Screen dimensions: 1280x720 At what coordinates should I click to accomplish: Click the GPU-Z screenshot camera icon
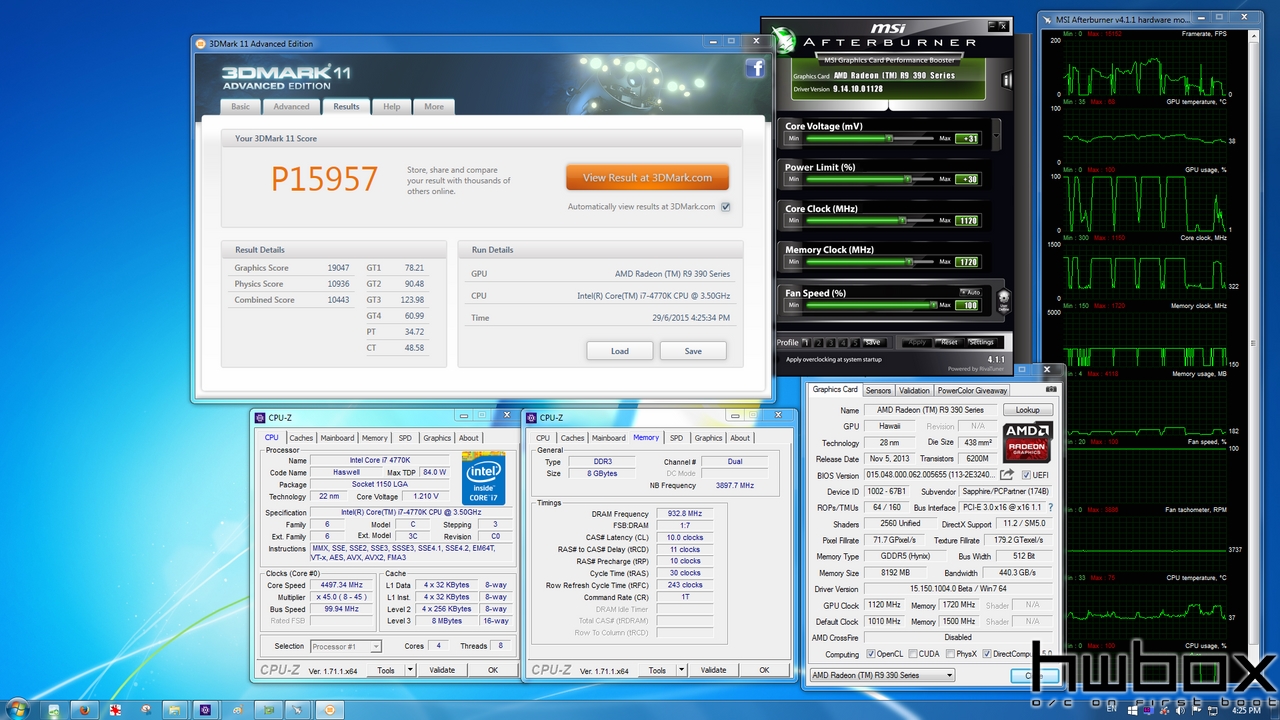[x=1051, y=389]
